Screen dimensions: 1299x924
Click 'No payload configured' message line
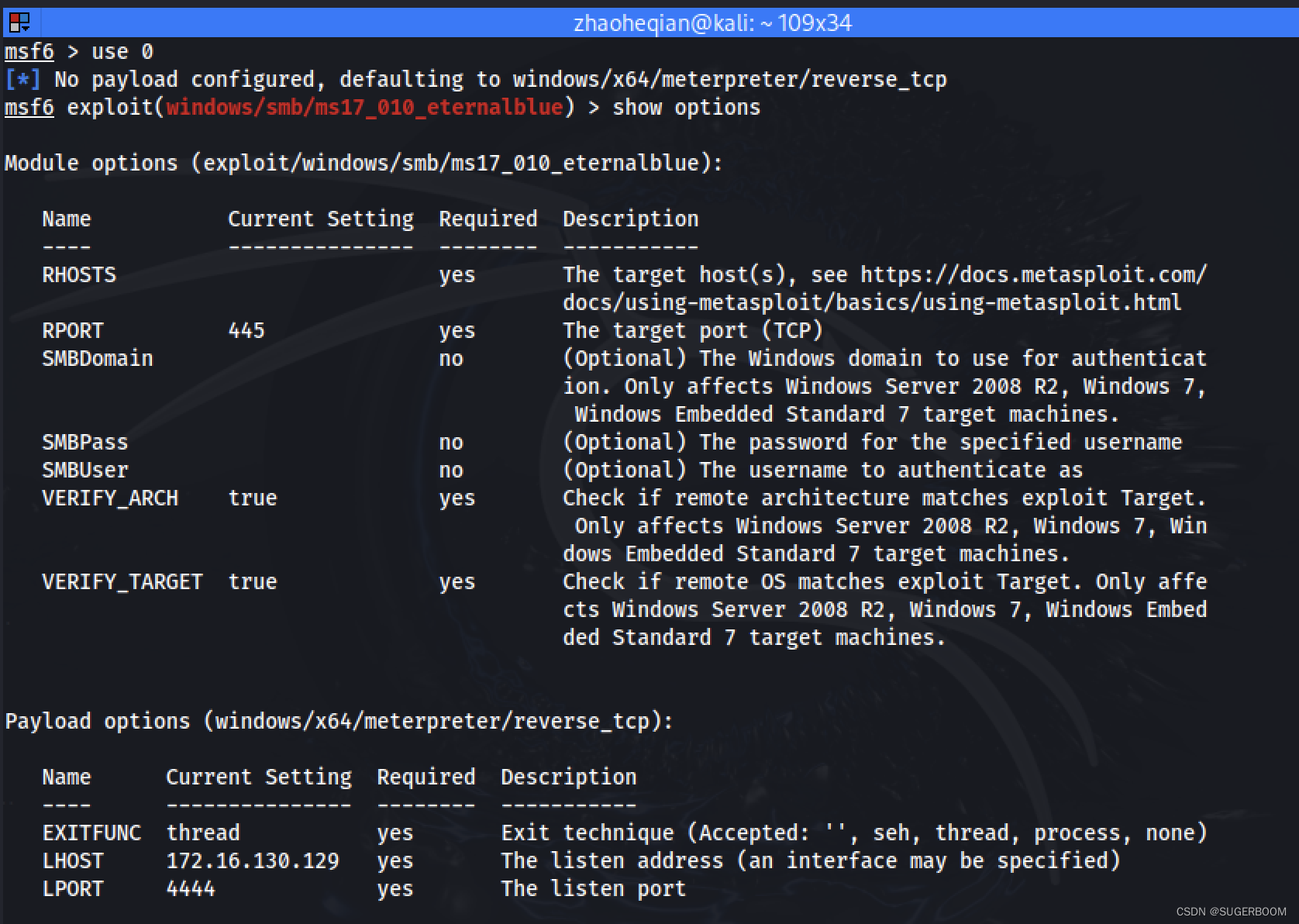coord(500,80)
